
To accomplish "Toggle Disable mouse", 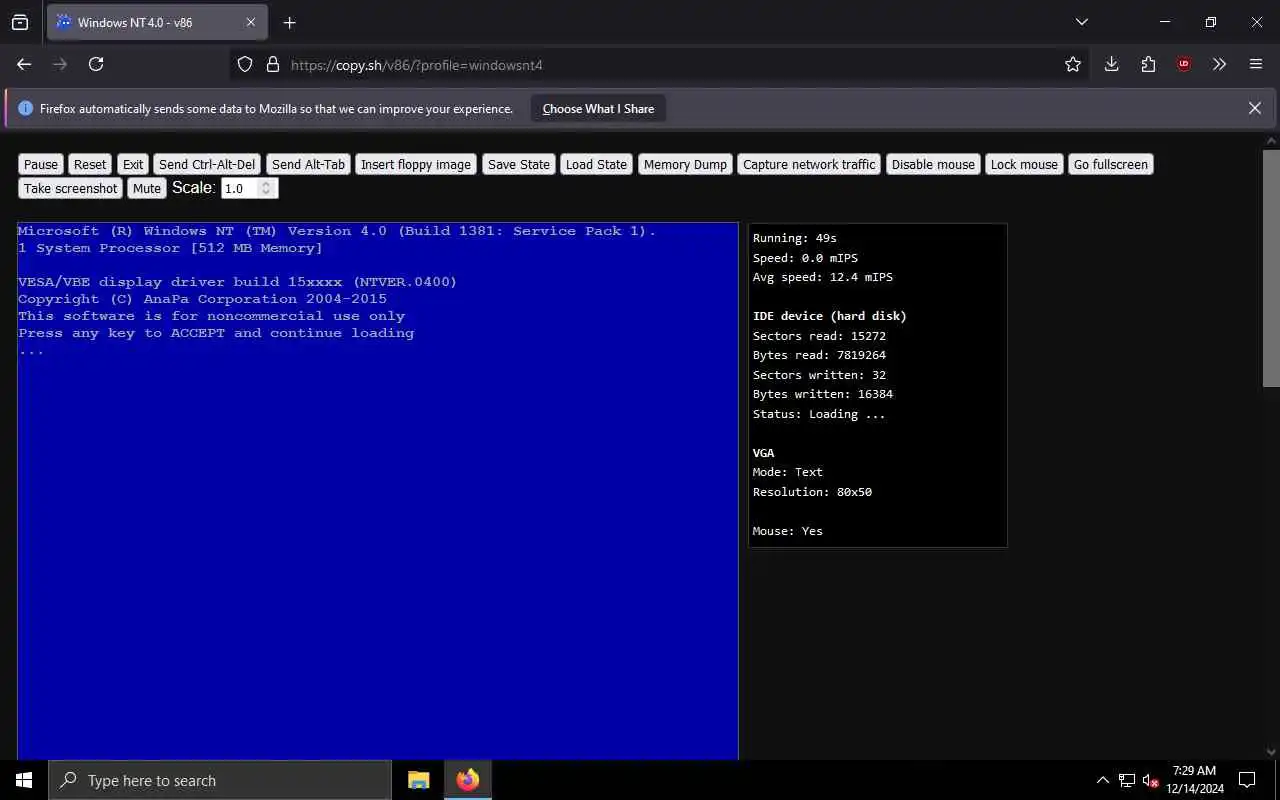I will coord(933,164).
